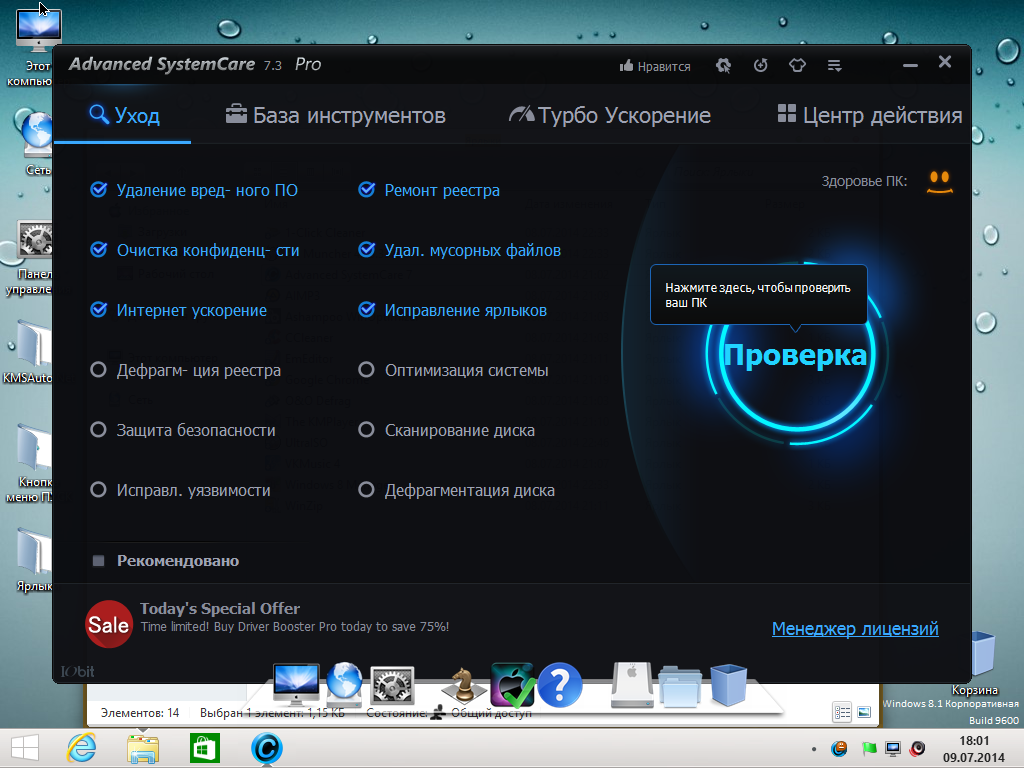
Task: Open the База инструментов tab
Action: pyautogui.click(x=336, y=115)
